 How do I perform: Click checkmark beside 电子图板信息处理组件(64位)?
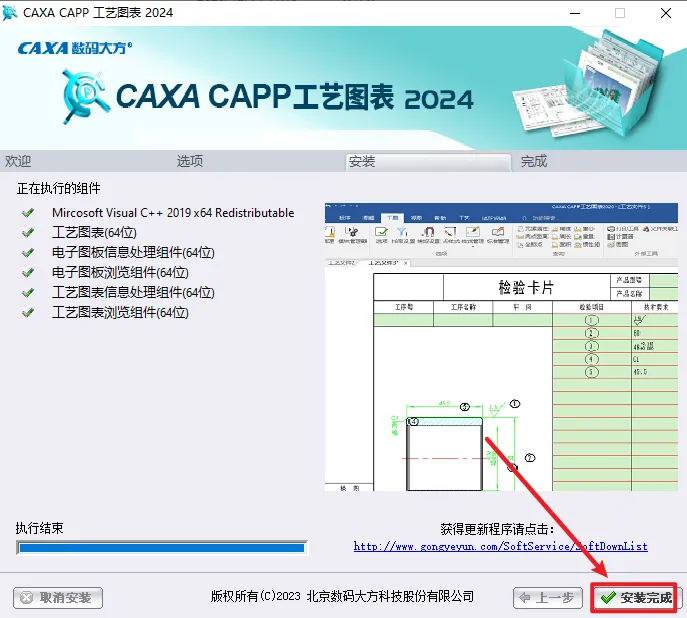pos(28,253)
